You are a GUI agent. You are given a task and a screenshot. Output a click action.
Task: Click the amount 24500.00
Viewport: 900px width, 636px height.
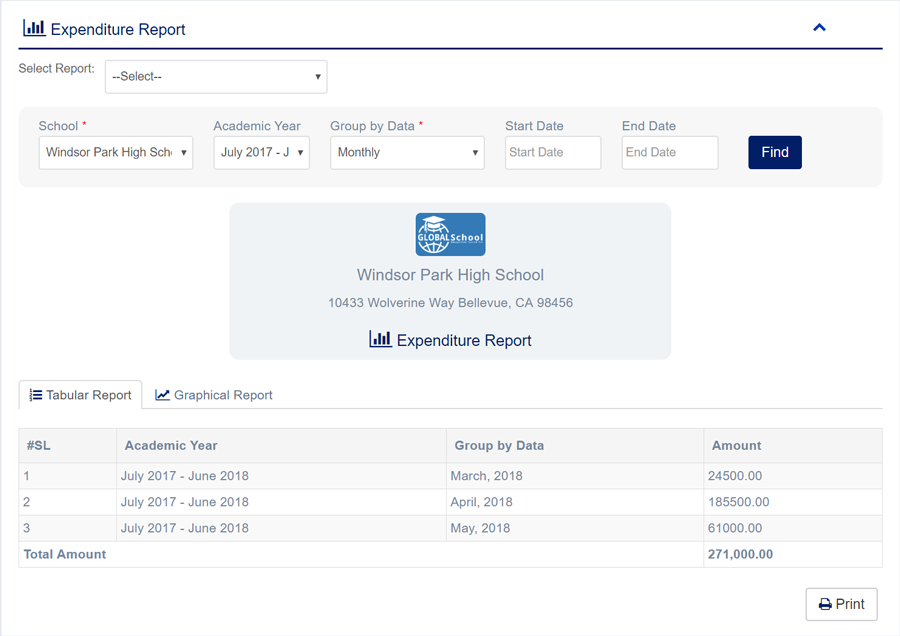pyautogui.click(x=735, y=476)
